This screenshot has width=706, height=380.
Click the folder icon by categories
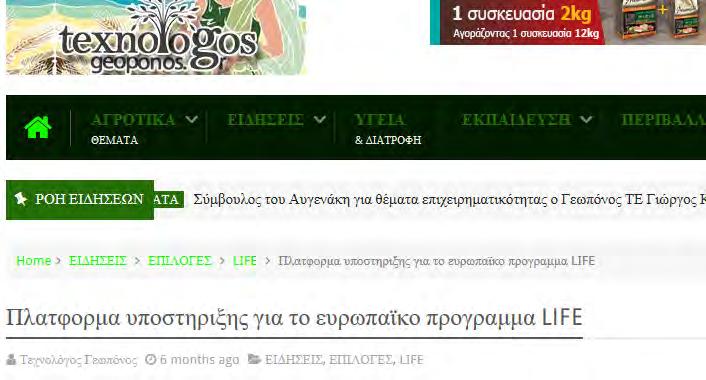pos(254,359)
